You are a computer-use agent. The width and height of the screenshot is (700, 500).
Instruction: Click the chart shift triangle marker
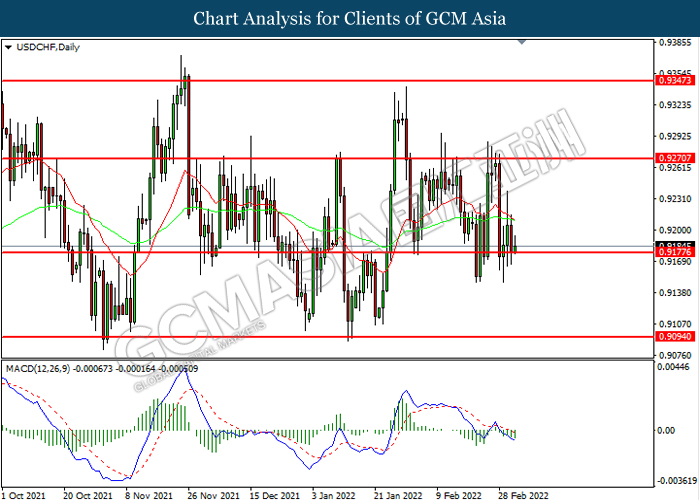[x=522, y=42]
